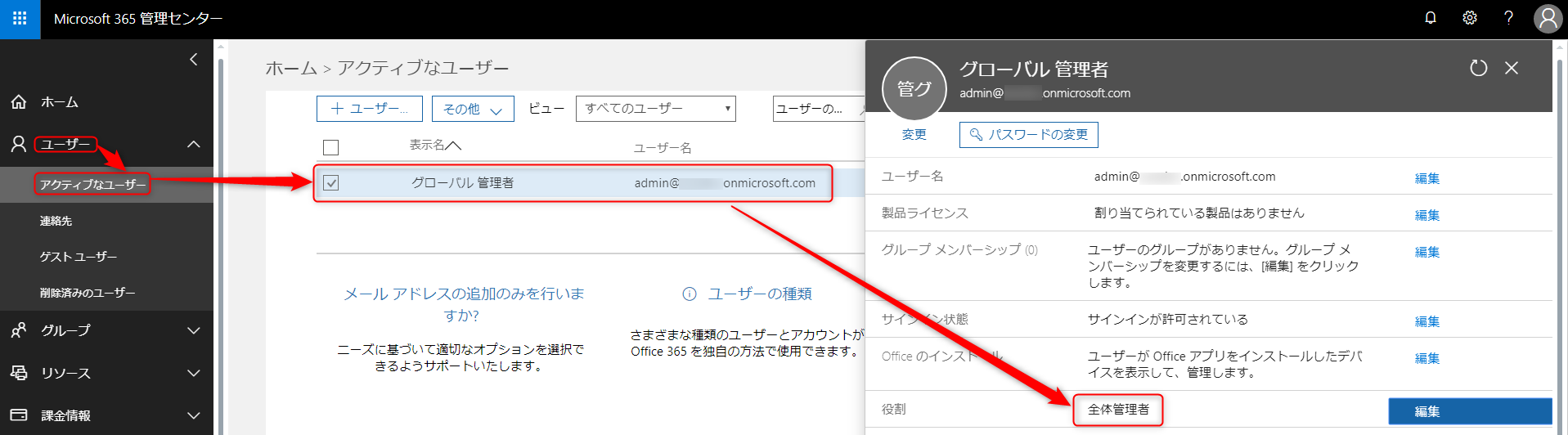Click 割り当てられている製品はありません text
This screenshot has width=1568, height=435.
[1199, 213]
